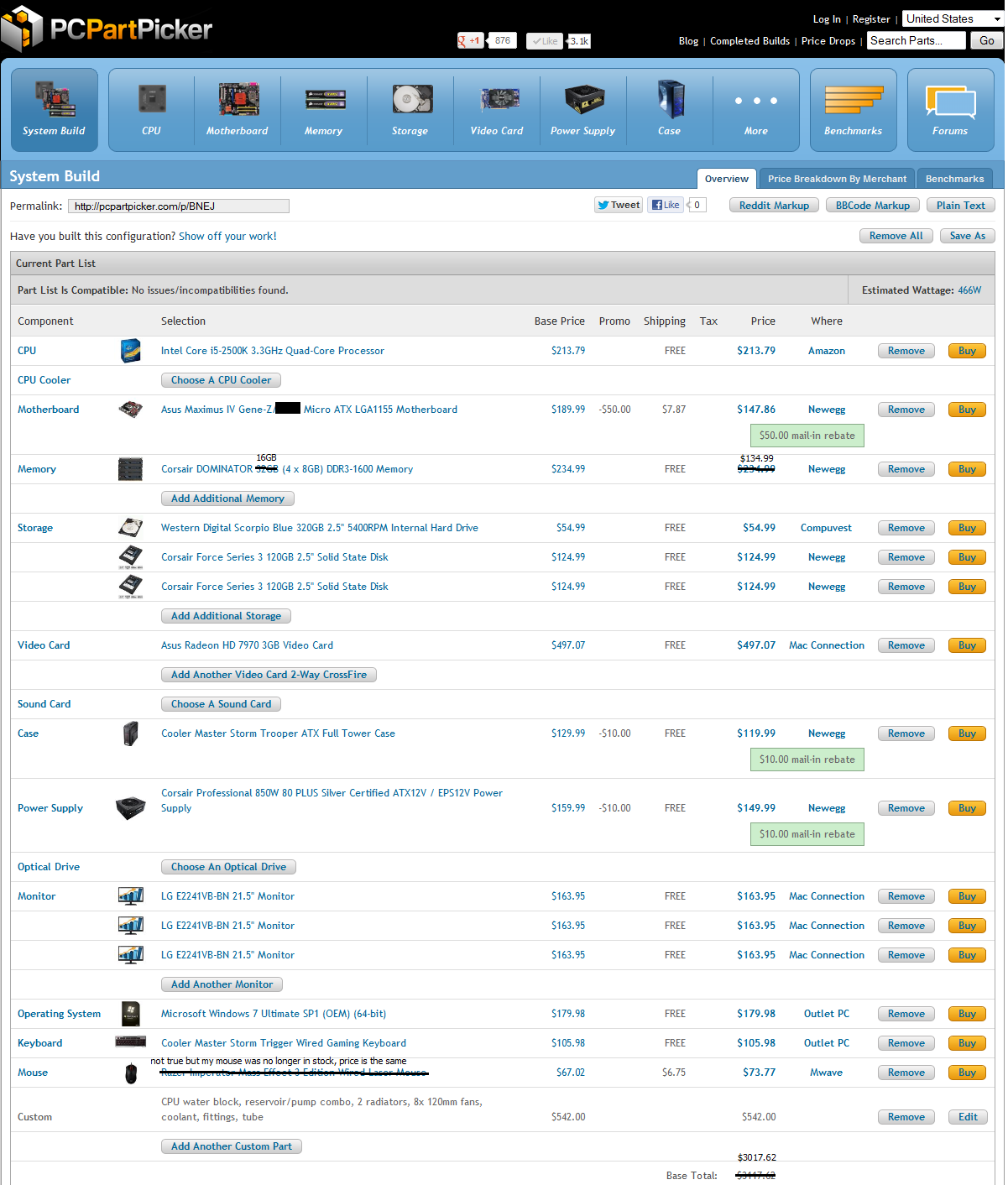Open the Price Drops link
Image resolution: width=1008 pixels, height=1185 pixels.
828,41
